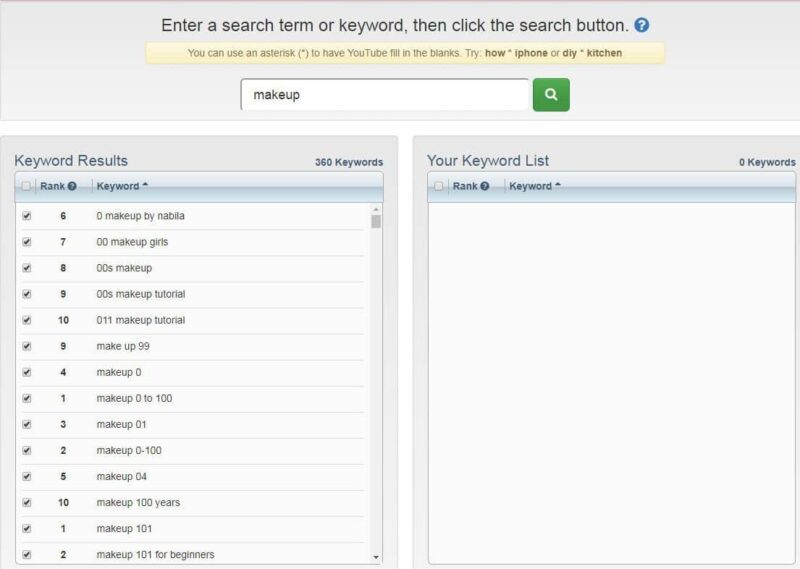Open the help icon beside the heading
The height and width of the screenshot is (569, 800).
642,25
